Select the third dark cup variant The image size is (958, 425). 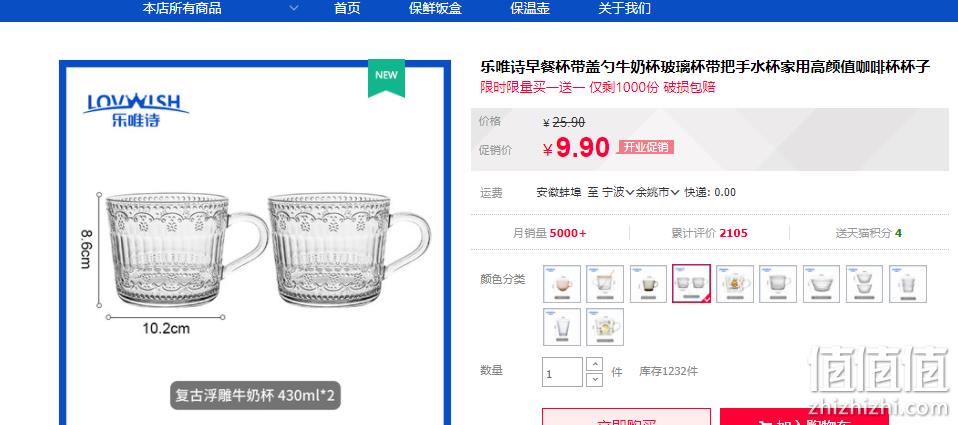[649, 284]
